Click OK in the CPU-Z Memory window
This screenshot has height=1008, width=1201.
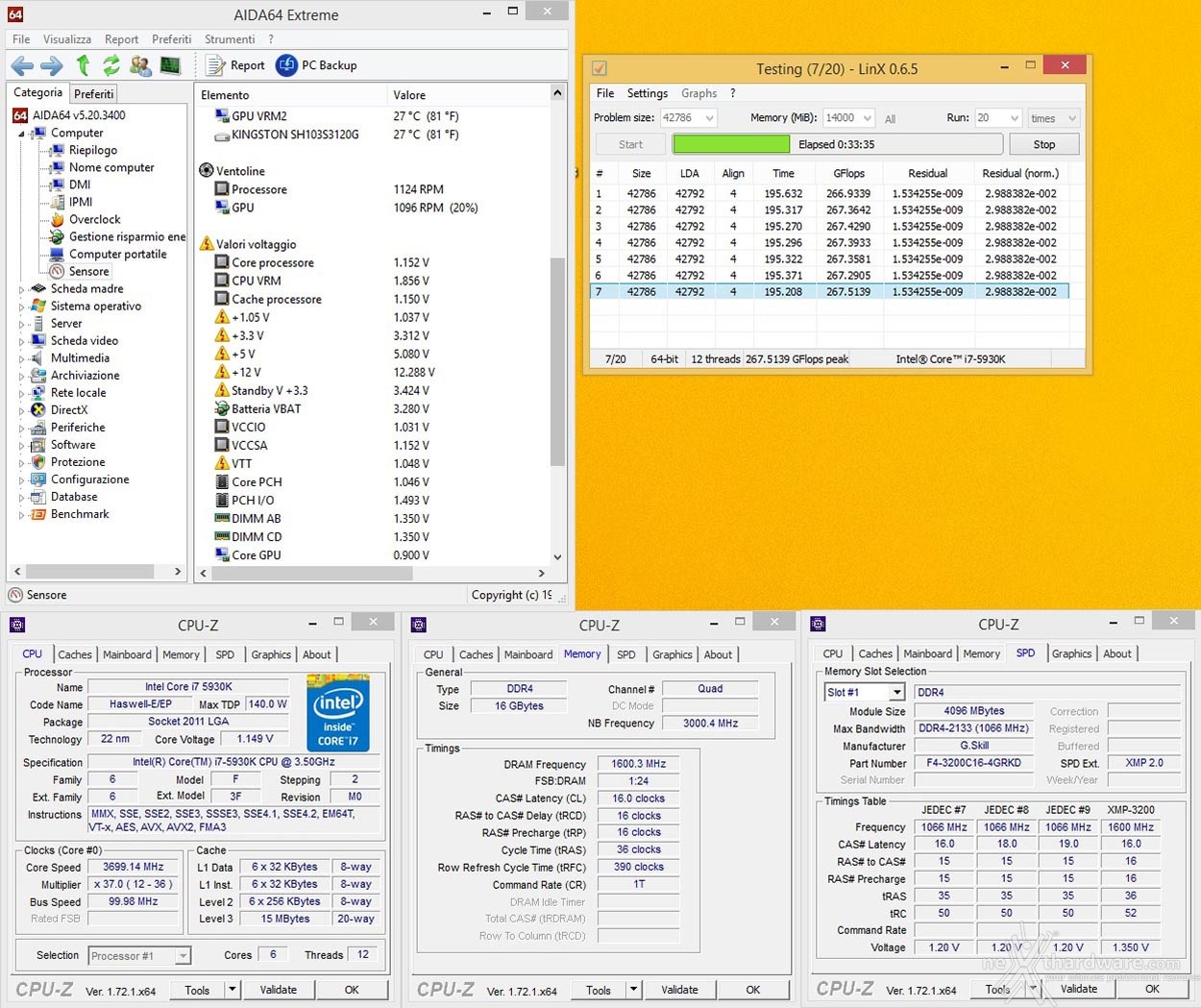pos(753,990)
